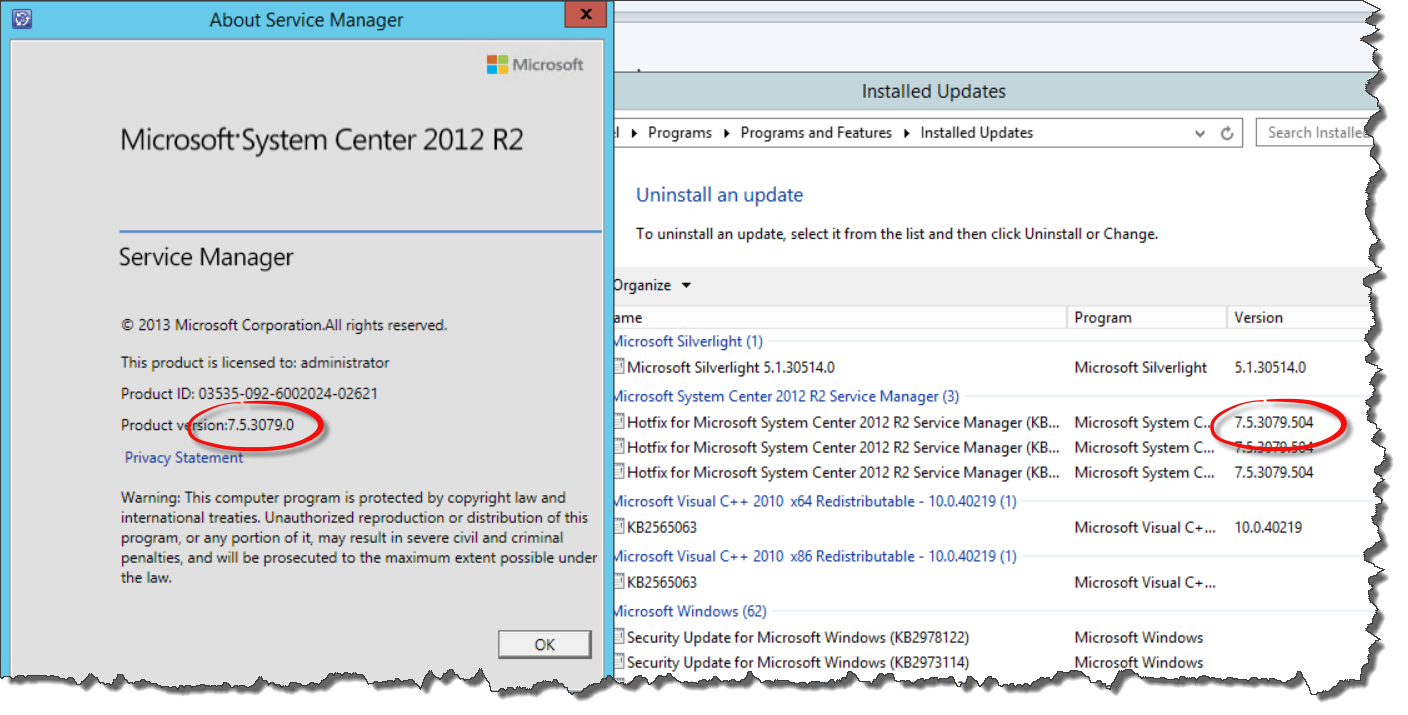Sort by the Program column header
The height and width of the screenshot is (715, 1408).
(1146, 317)
